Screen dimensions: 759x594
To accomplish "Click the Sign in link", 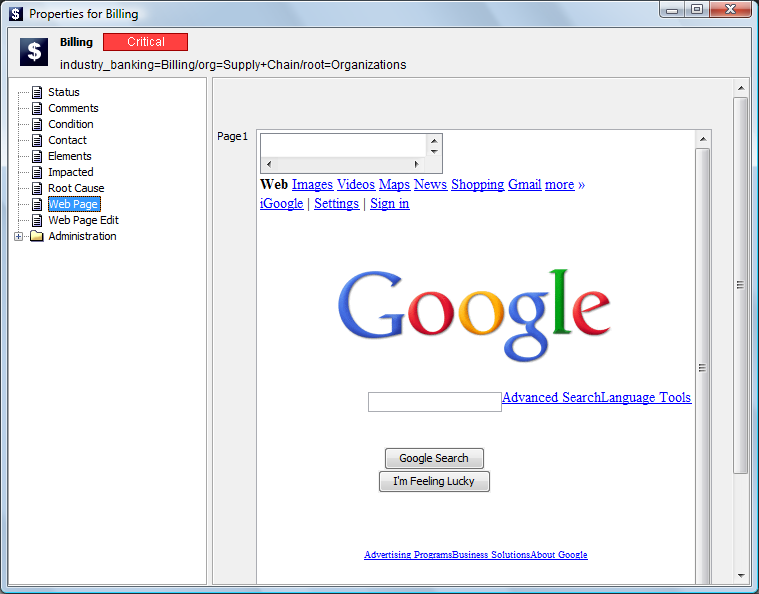I will coord(390,203).
